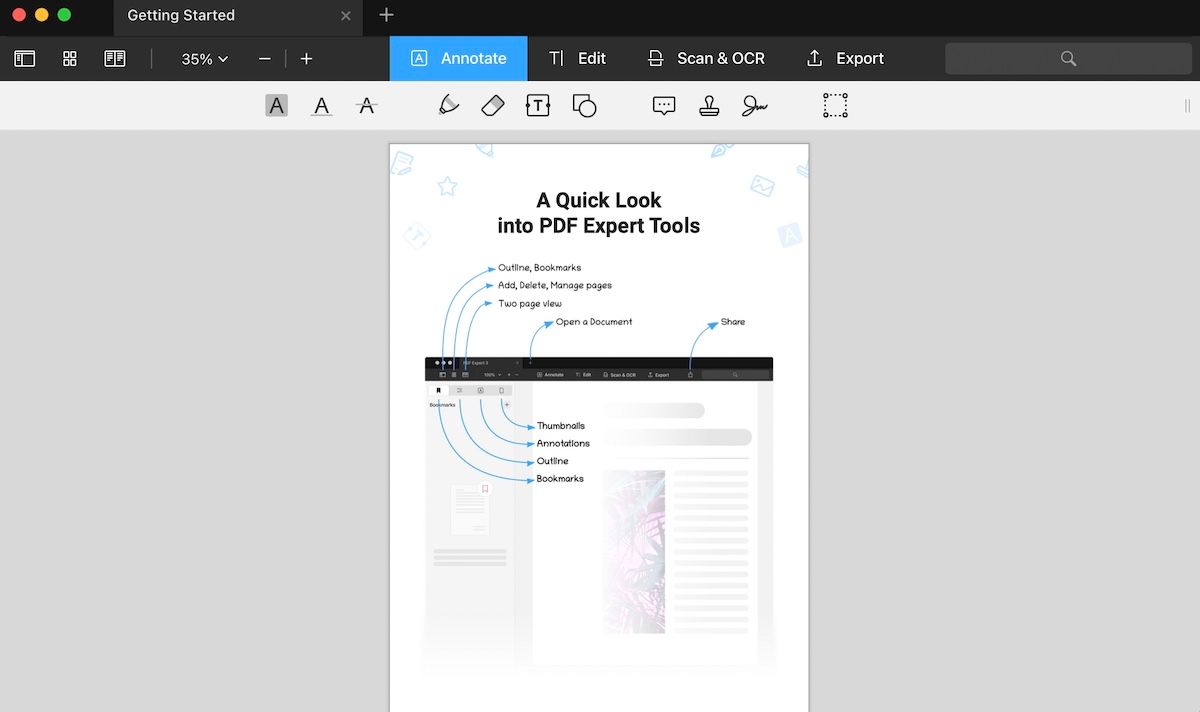This screenshot has width=1200, height=712.
Task: Select the underline text tool
Action: click(321, 105)
